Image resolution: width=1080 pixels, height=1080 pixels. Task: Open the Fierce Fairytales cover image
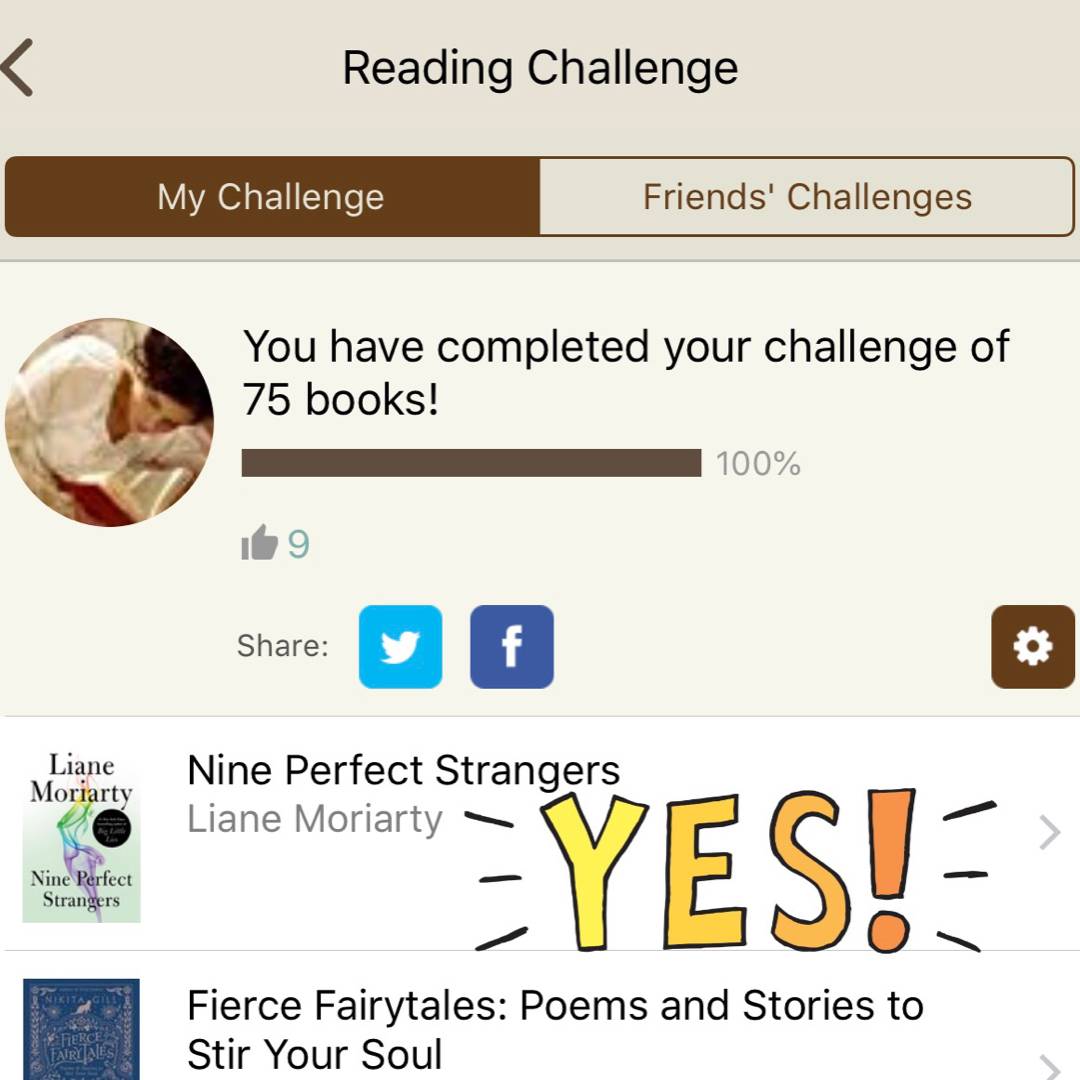(x=81, y=1030)
